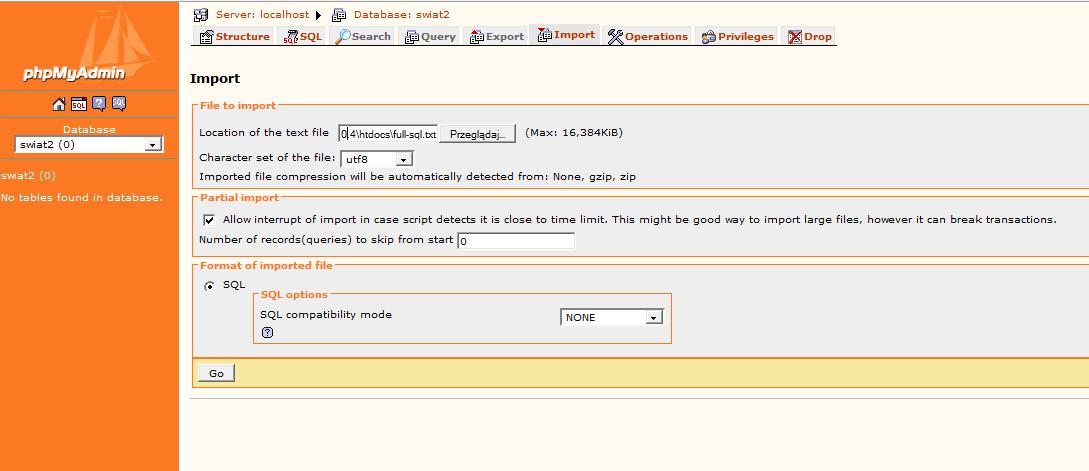Open the Privileges tab
Screen dimensions: 1089x471
[x=737, y=37]
